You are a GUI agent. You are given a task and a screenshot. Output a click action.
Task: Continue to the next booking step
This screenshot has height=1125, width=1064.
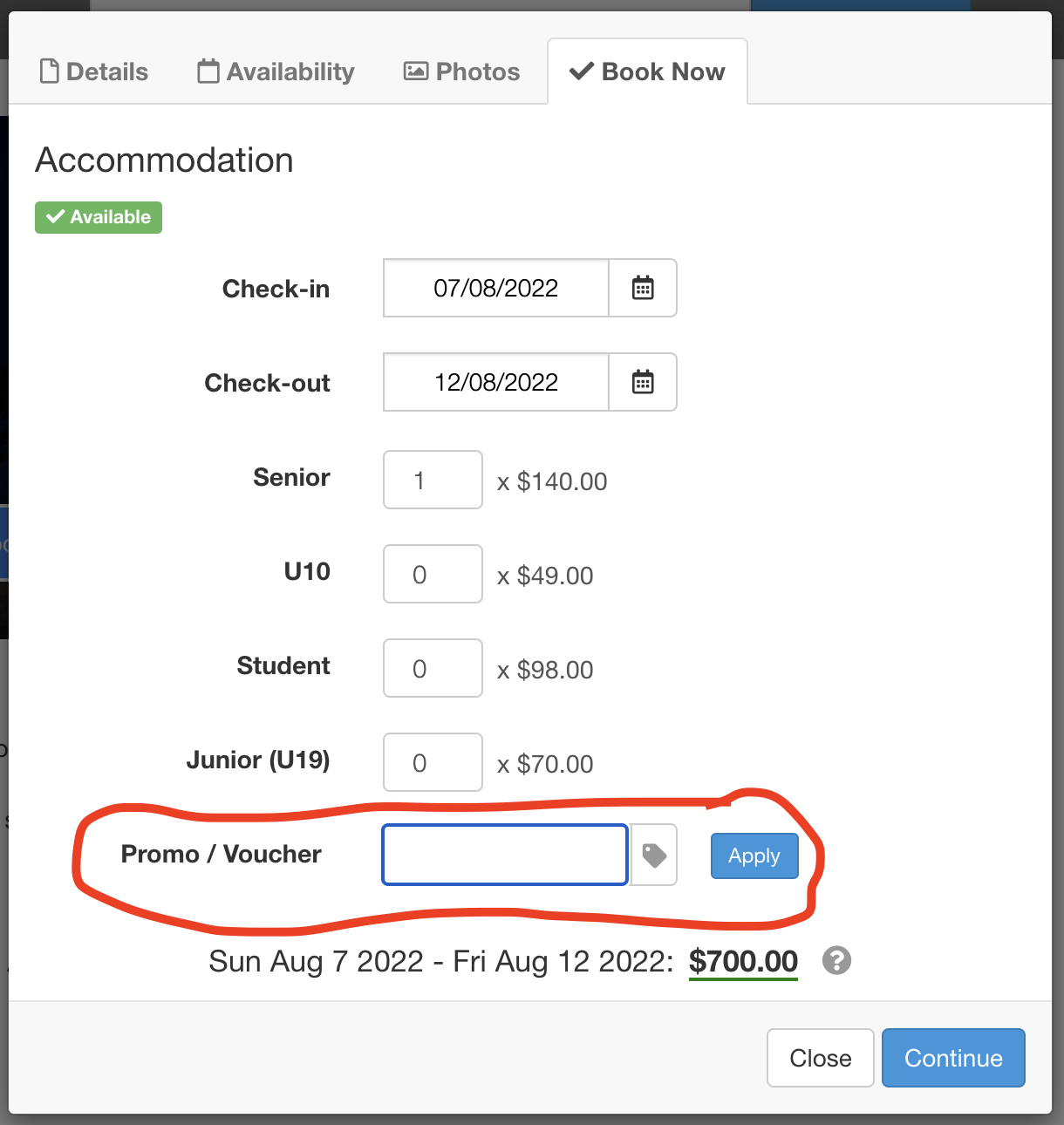click(x=953, y=1058)
